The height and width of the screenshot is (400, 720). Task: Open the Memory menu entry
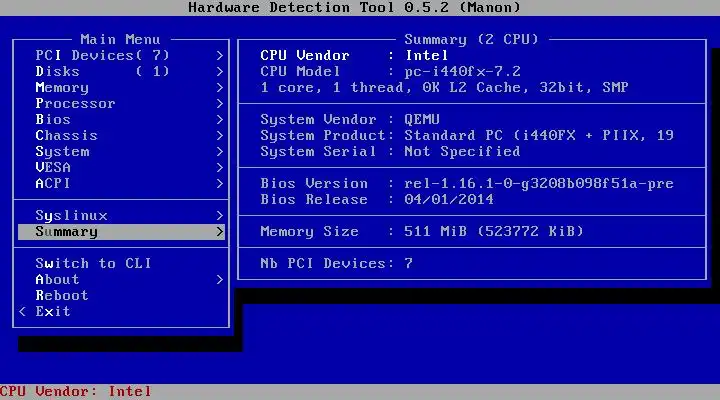(121, 88)
